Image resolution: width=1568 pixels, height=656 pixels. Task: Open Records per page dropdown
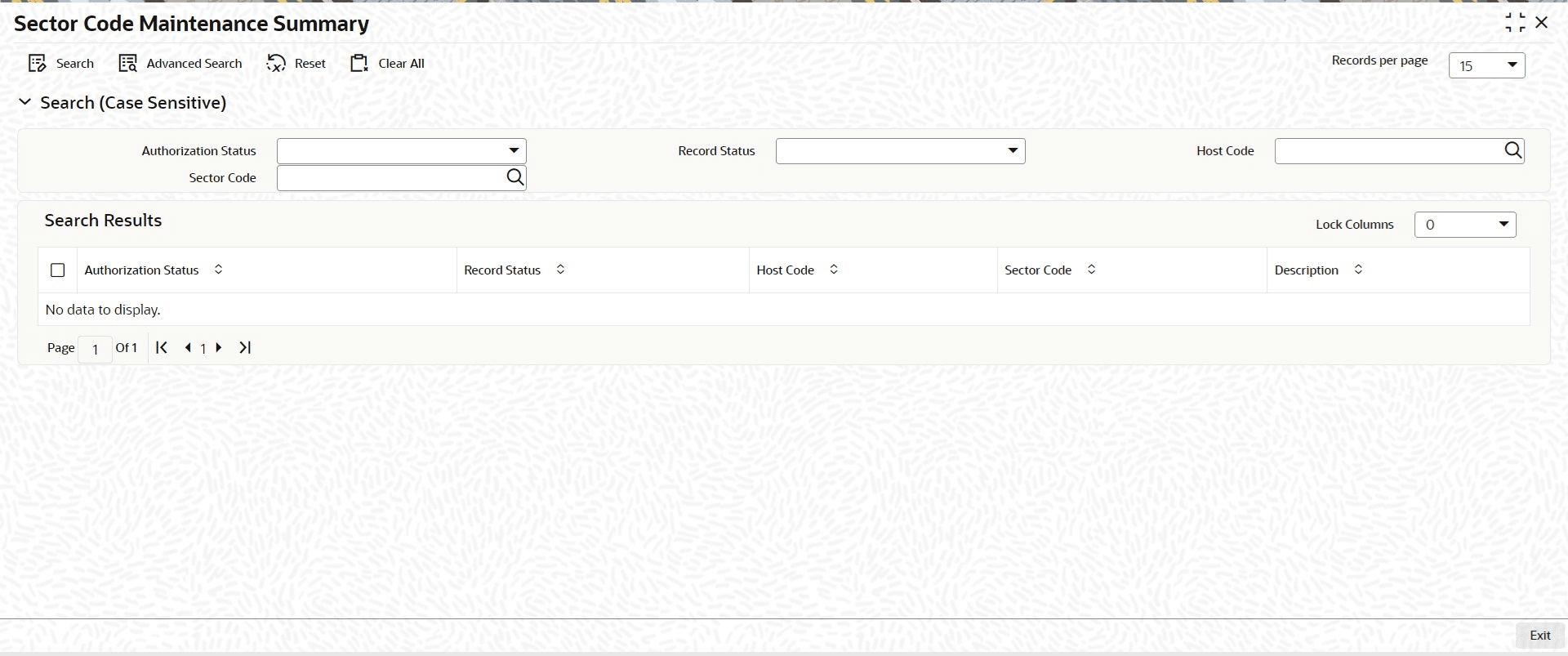(1486, 65)
